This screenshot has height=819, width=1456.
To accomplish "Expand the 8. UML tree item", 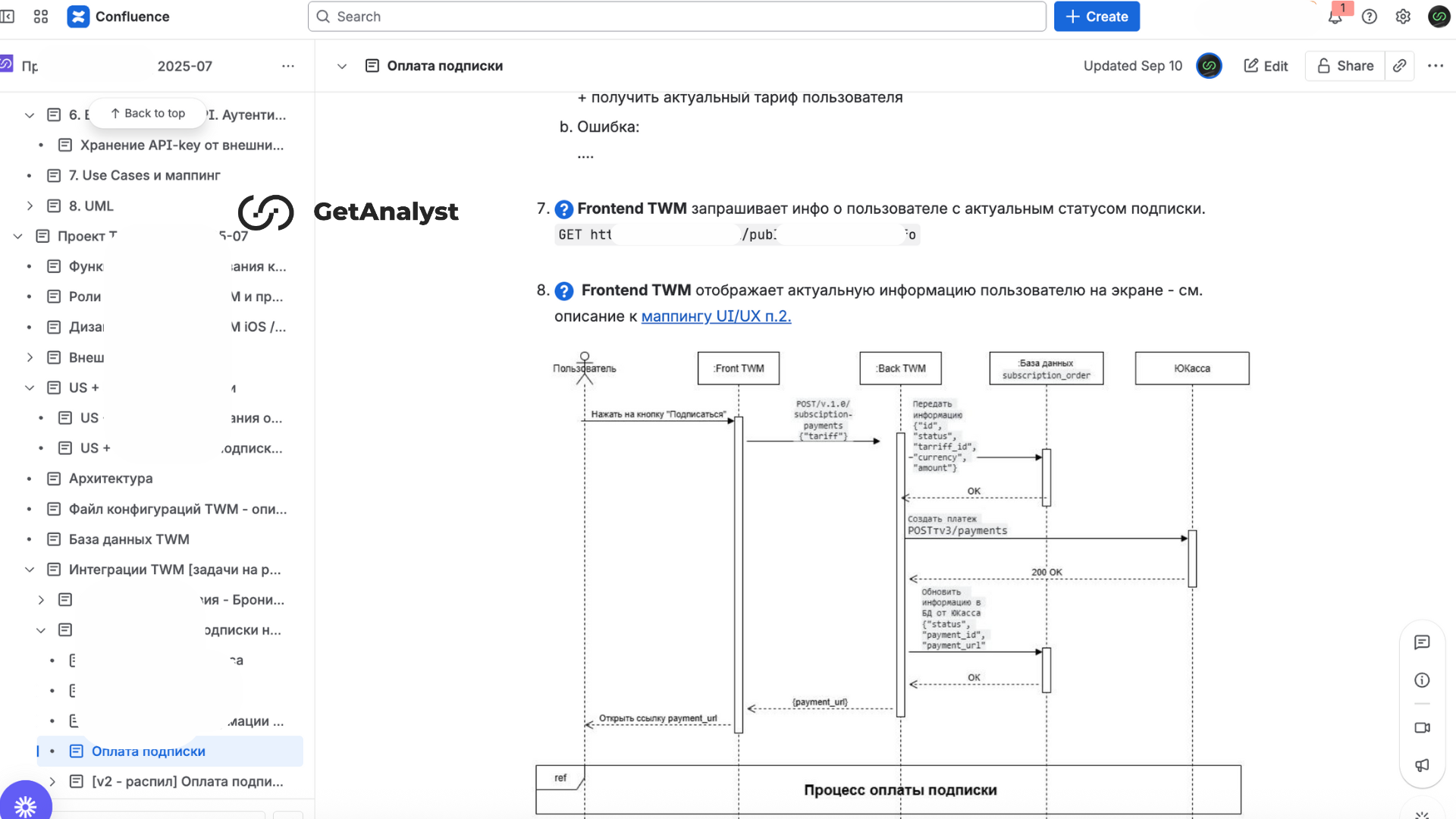I will (x=30, y=206).
